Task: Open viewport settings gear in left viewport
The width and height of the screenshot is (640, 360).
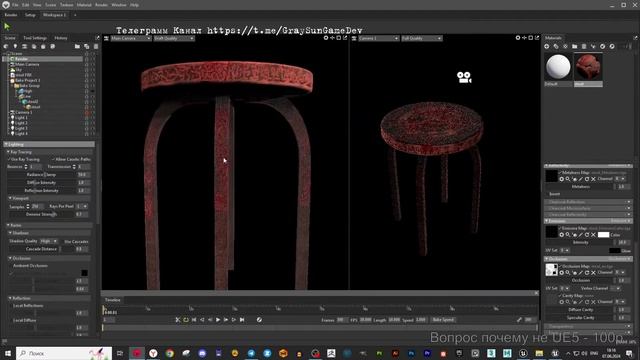Action: pyautogui.click(x=326, y=38)
